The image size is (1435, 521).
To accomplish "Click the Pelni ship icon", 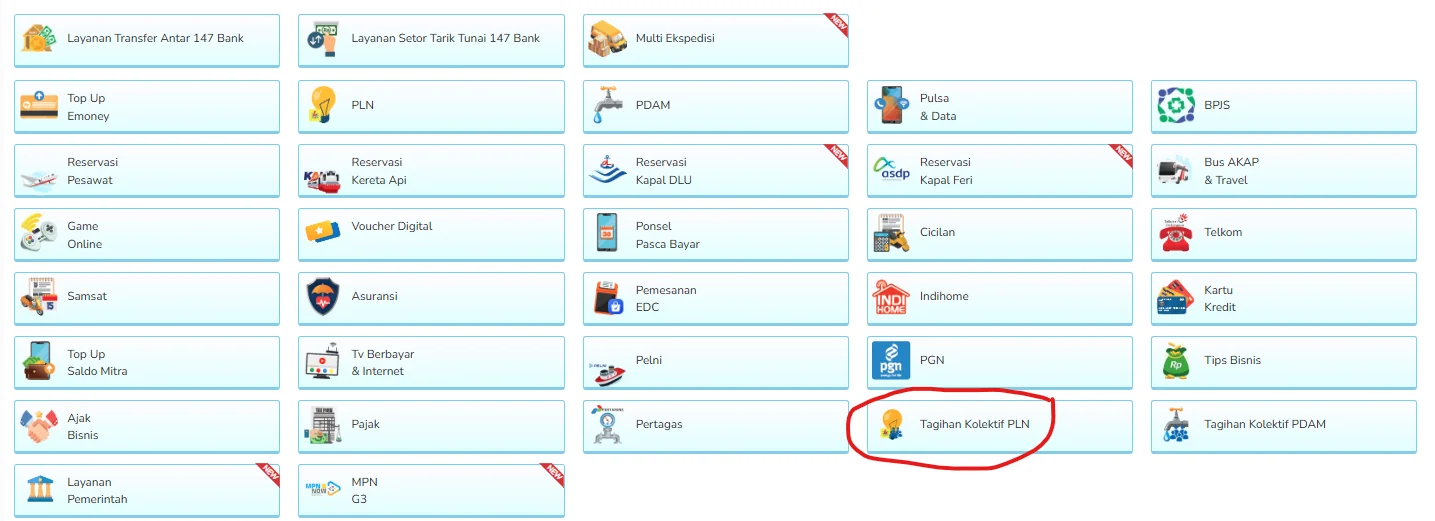I will [609, 372].
